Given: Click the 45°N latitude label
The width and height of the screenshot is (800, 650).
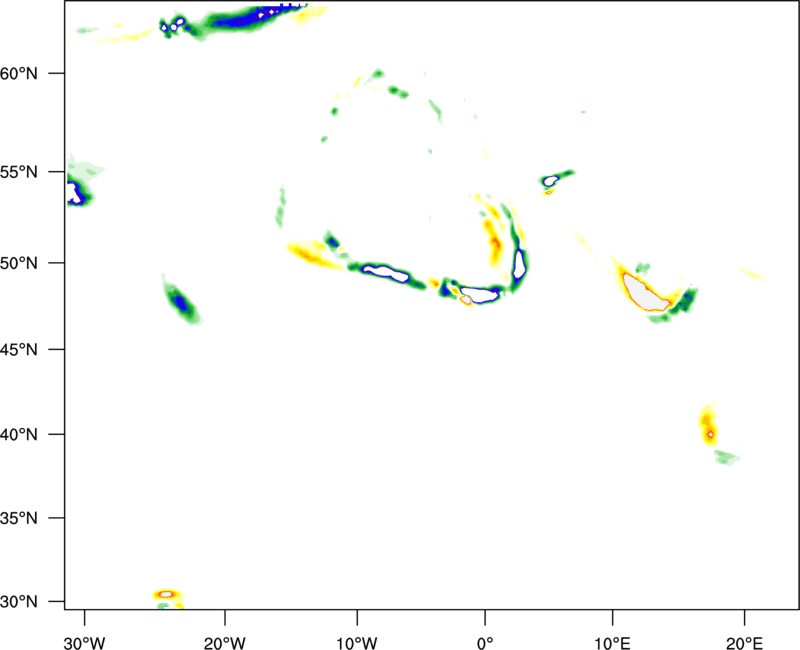Looking at the screenshot, I should tap(18, 349).
